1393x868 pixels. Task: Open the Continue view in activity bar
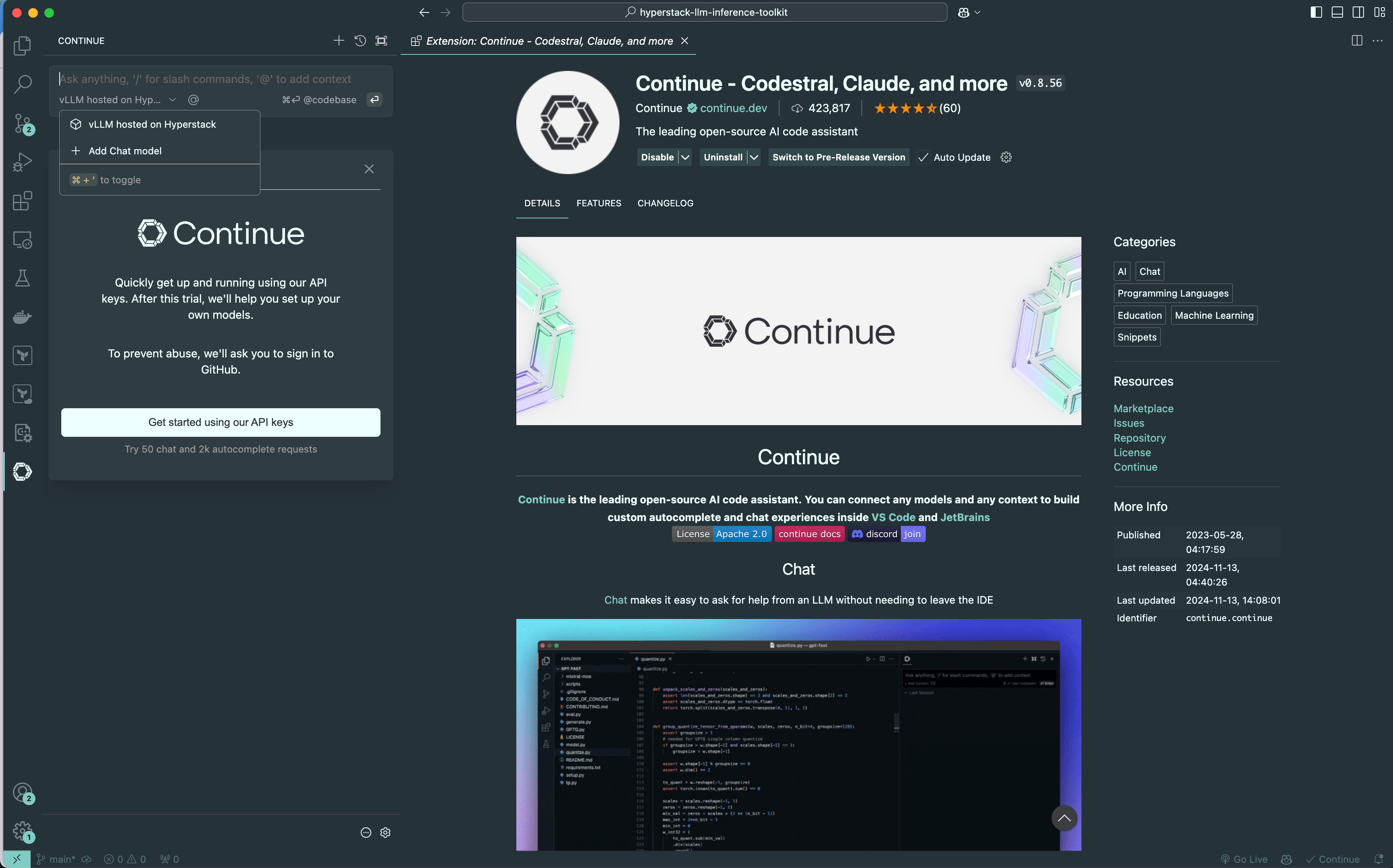pos(23,471)
